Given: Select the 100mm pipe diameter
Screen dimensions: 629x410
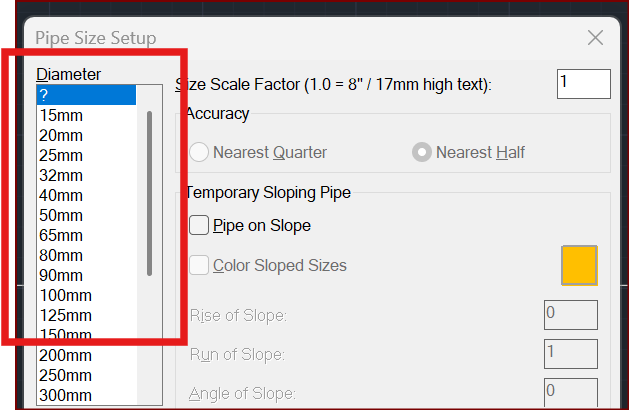Looking at the screenshot, I should click(65, 295).
